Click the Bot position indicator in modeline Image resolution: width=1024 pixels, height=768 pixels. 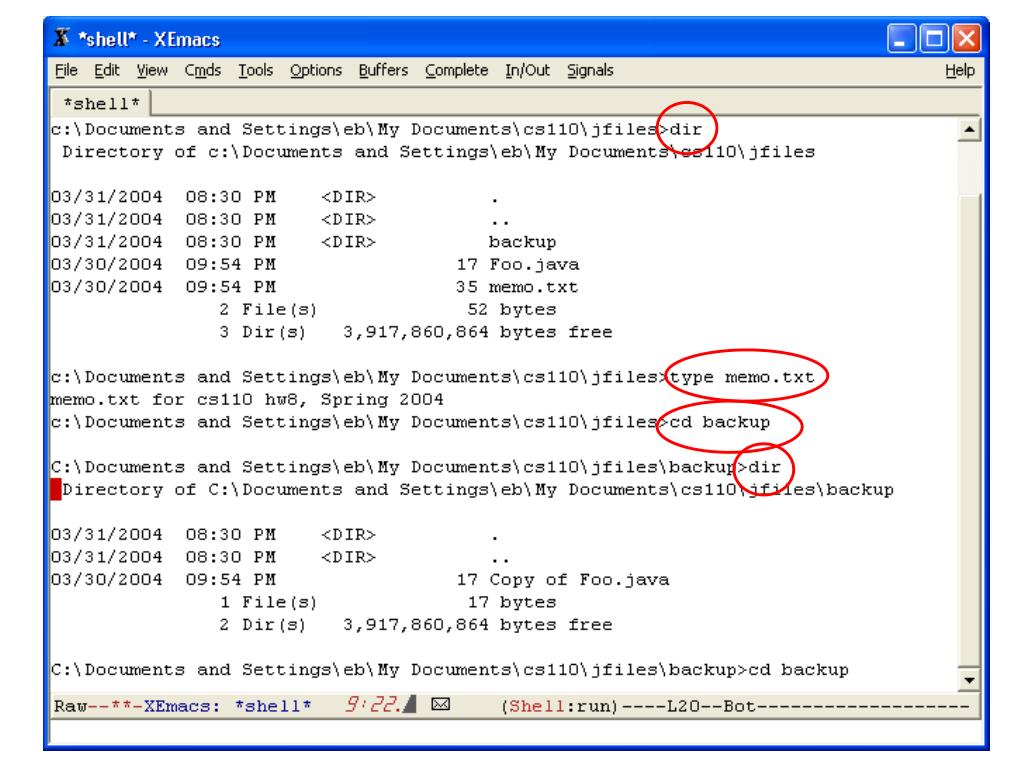(x=739, y=706)
